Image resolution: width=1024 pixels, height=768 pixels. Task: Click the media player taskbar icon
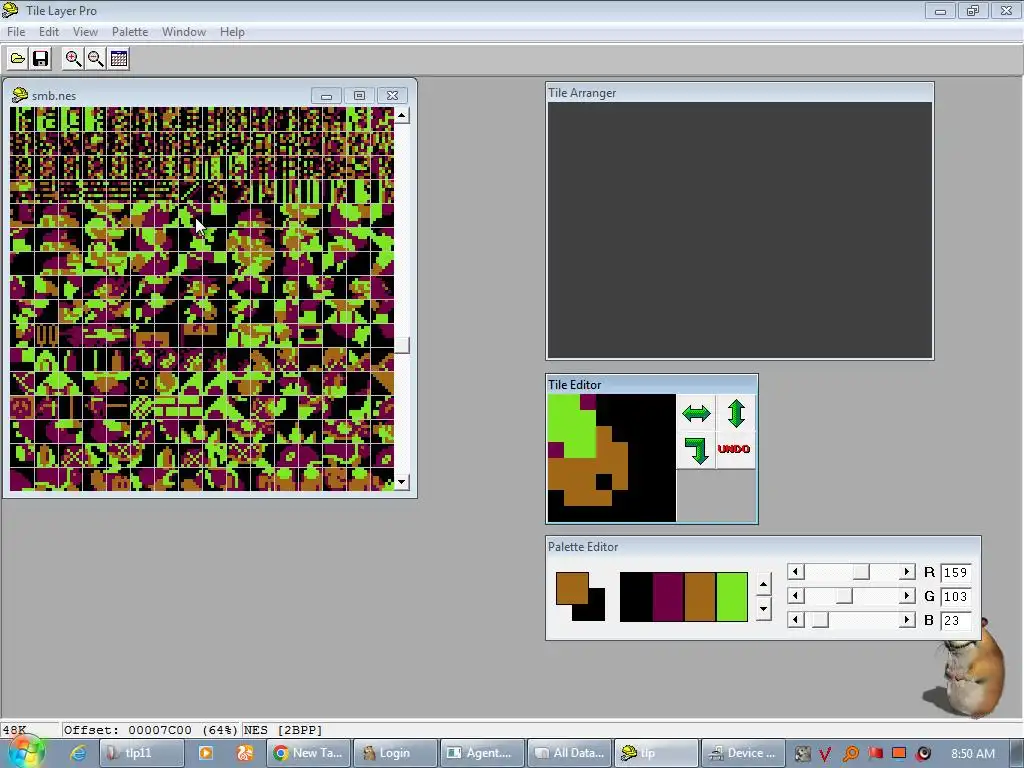206,753
